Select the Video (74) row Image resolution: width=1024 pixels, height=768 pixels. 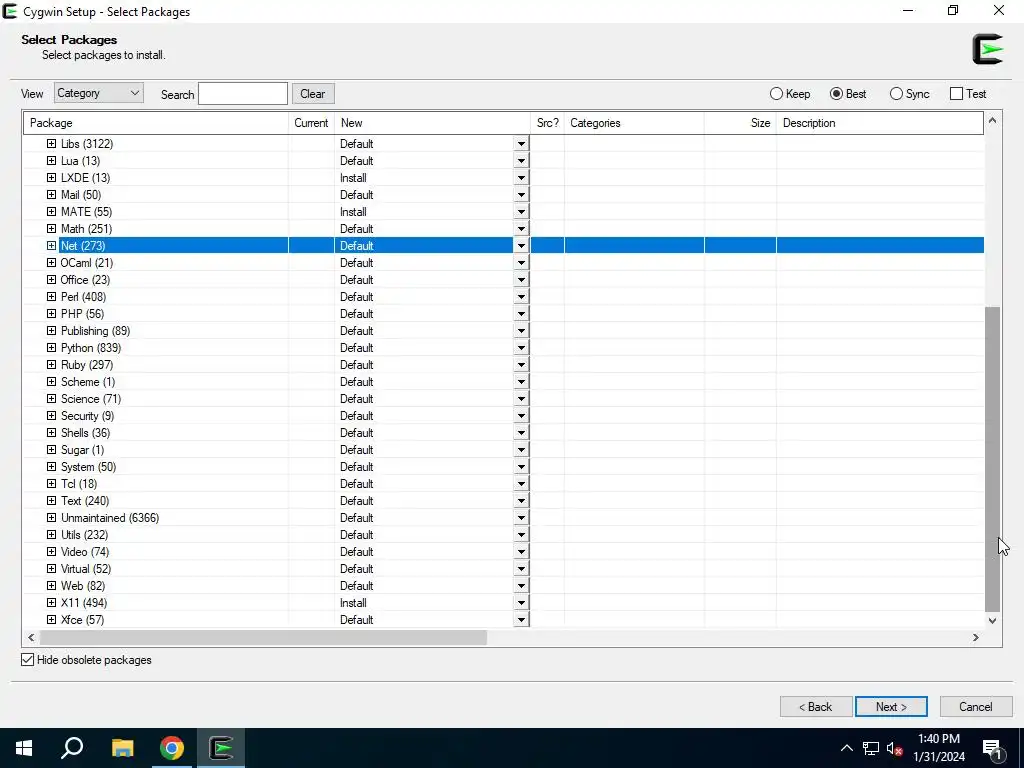tap(504, 552)
